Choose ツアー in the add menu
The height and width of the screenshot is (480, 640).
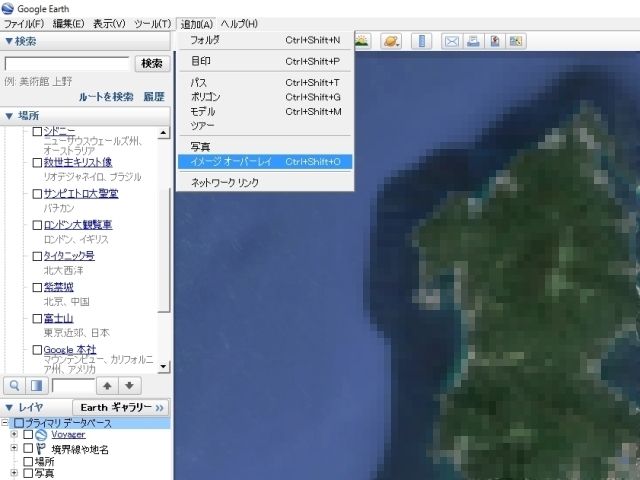(x=265, y=126)
